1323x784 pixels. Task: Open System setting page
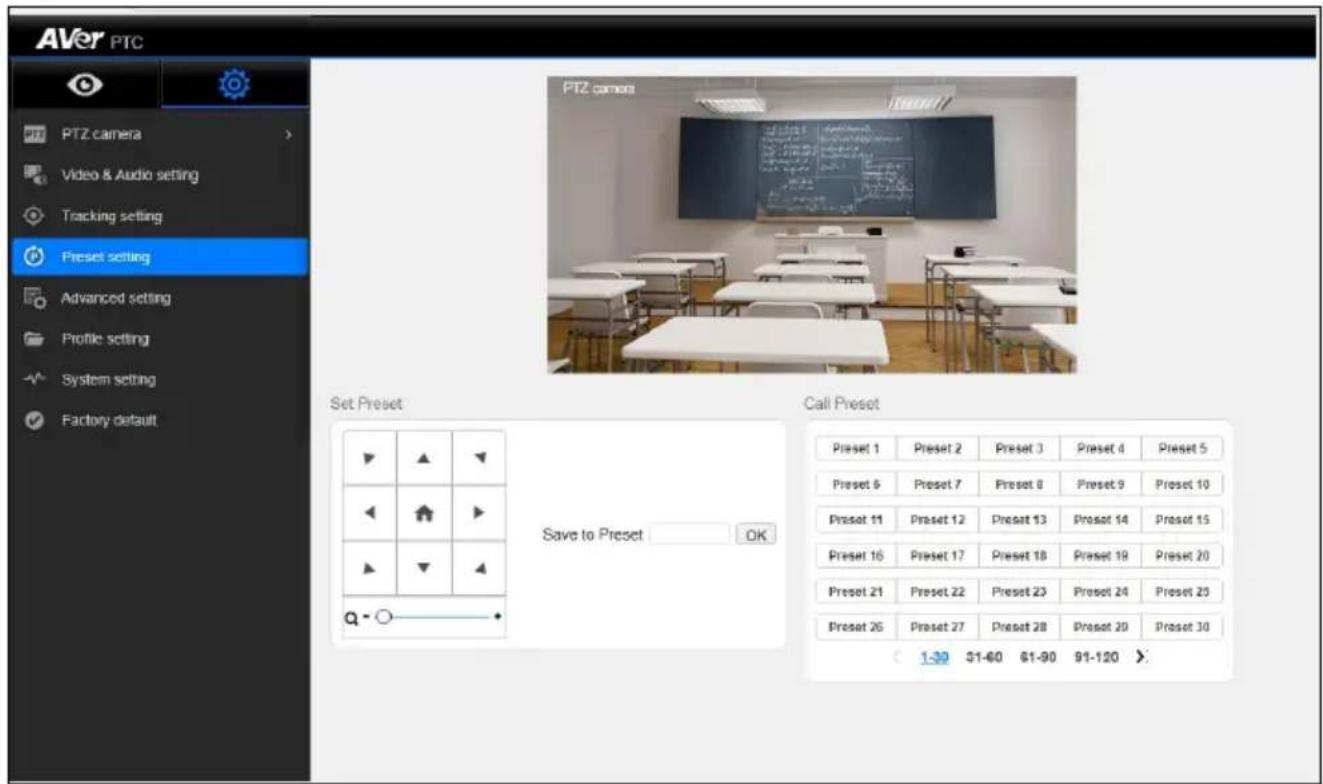point(160,380)
